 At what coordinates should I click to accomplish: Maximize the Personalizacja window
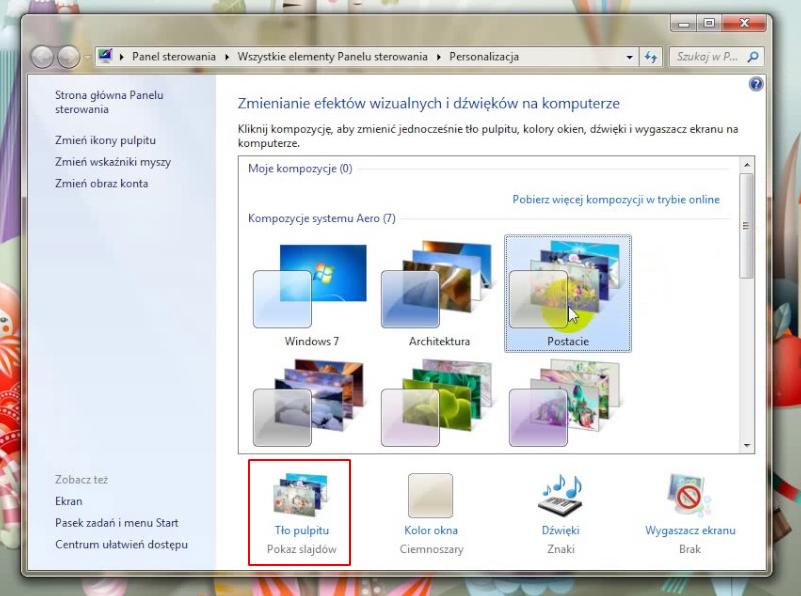[x=709, y=23]
